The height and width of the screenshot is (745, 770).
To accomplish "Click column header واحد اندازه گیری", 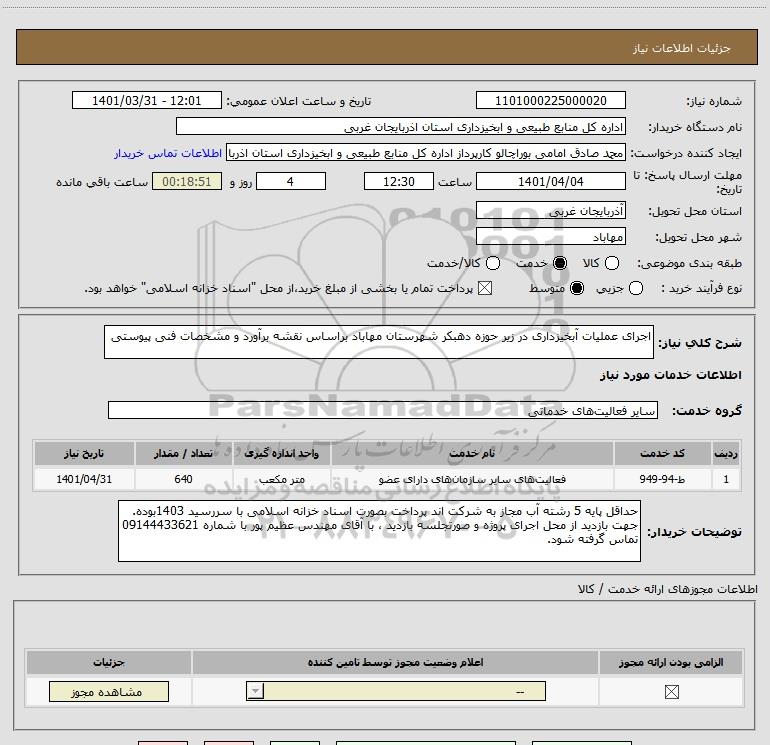I will click(281, 453).
